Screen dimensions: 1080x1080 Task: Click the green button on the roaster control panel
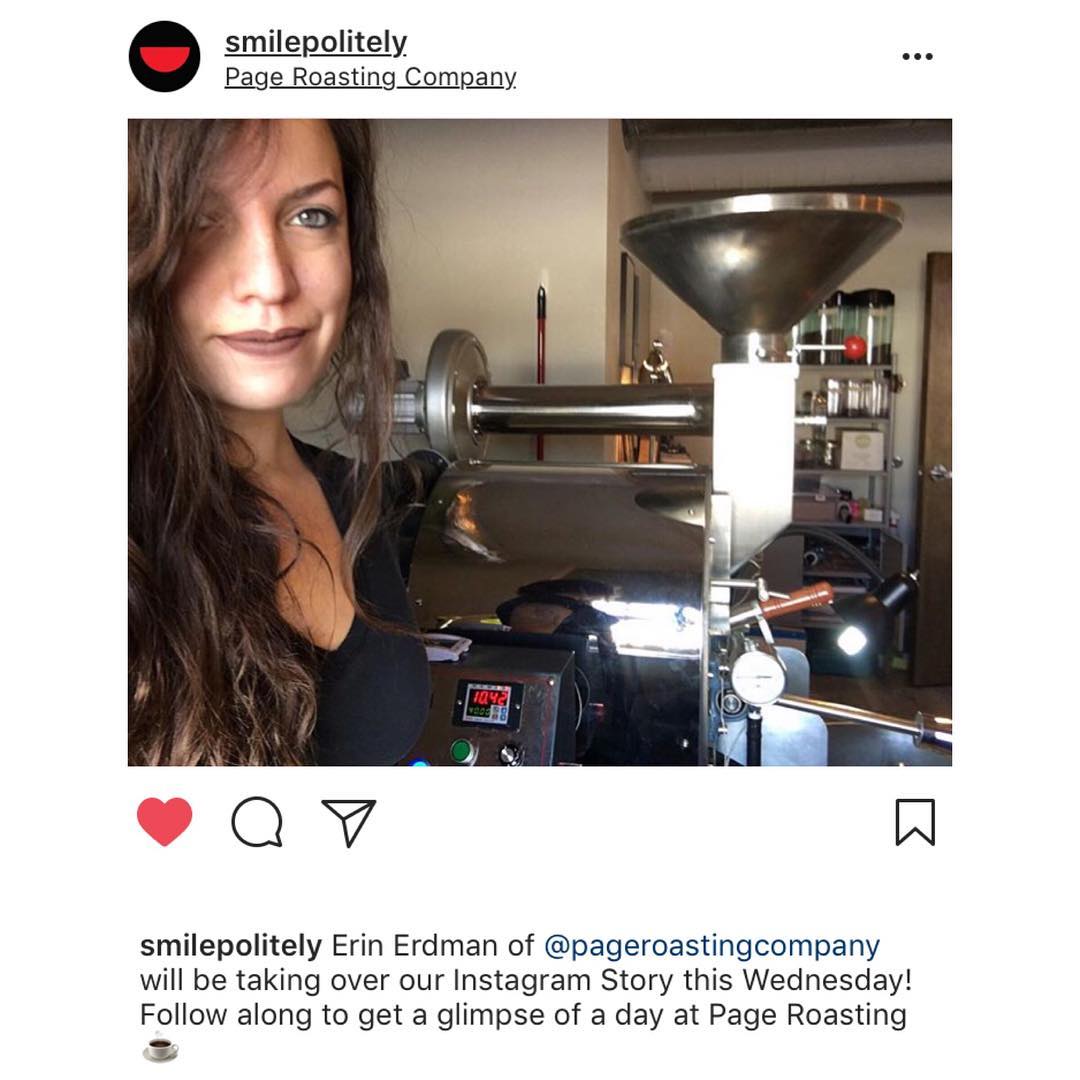[x=461, y=750]
